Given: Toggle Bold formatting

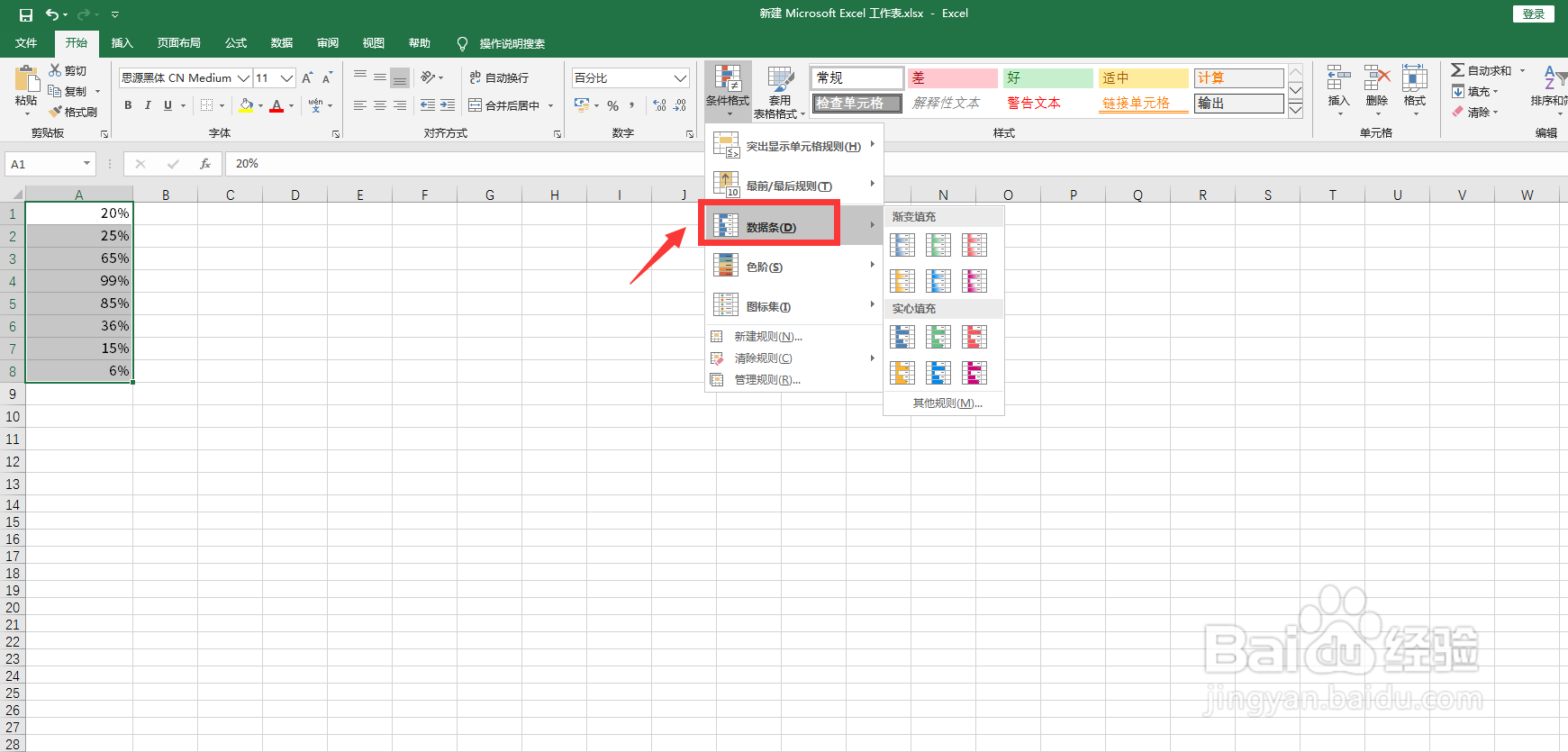Looking at the screenshot, I should pos(128,105).
